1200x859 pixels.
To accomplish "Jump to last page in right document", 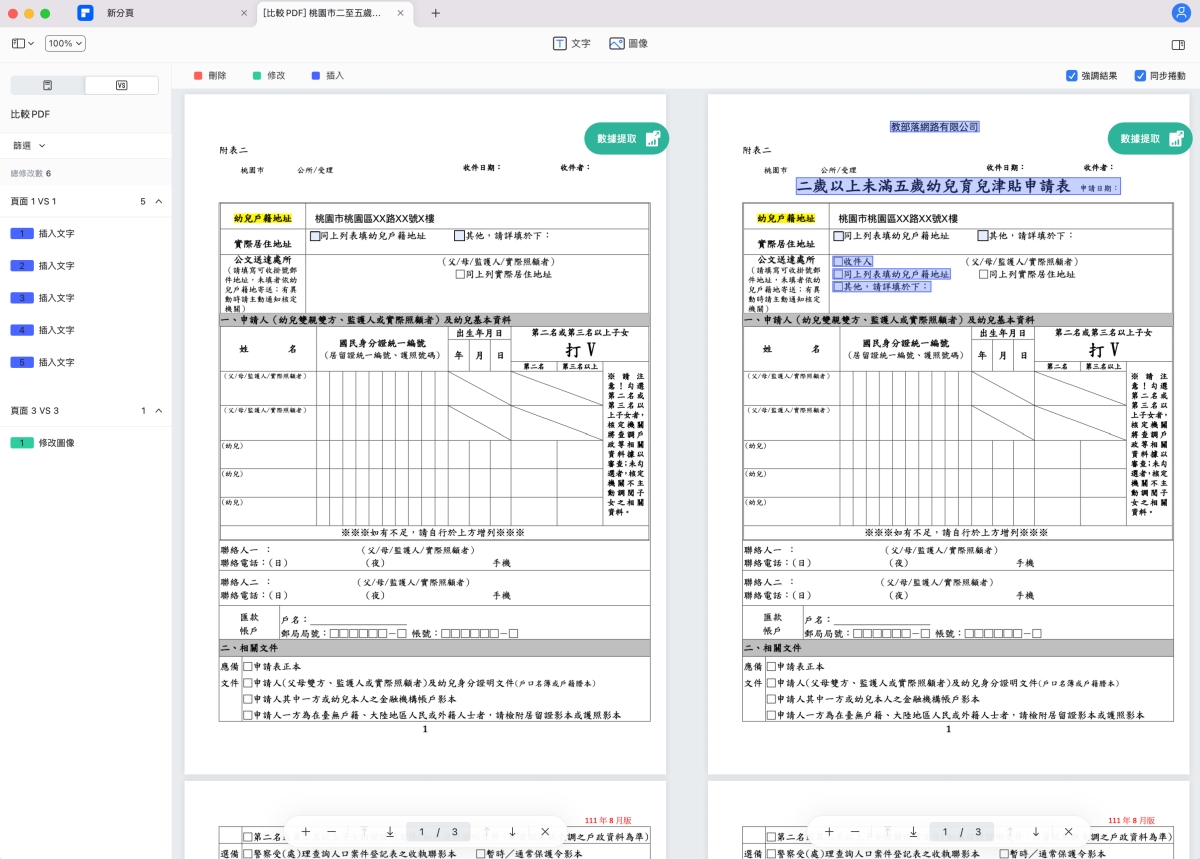I will (x=913, y=832).
